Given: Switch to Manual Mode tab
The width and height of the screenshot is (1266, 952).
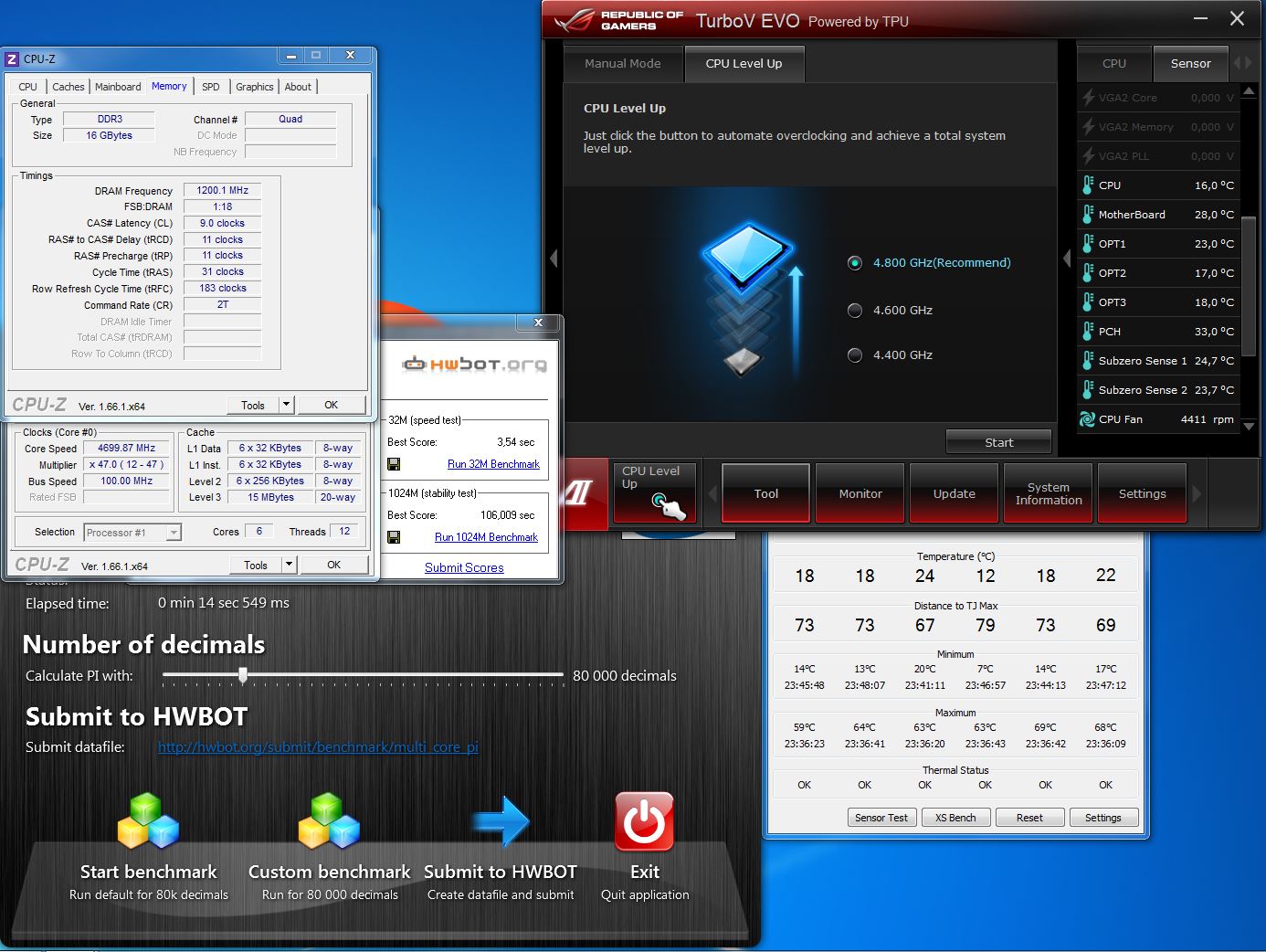Looking at the screenshot, I should [622, 64].
